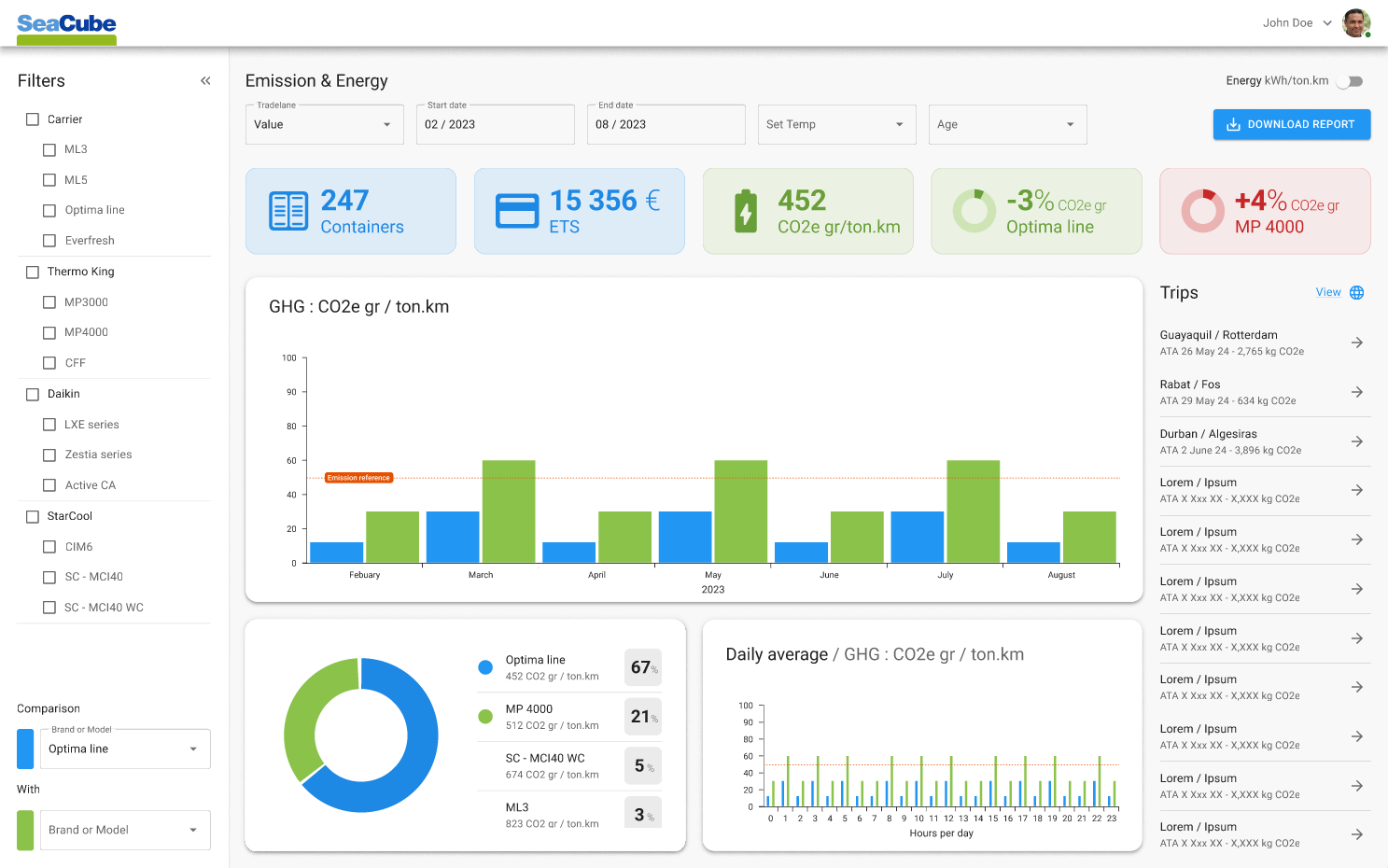Click the Start date field 02 / 2023
The image size is (1388, 868).
(496, 124)
